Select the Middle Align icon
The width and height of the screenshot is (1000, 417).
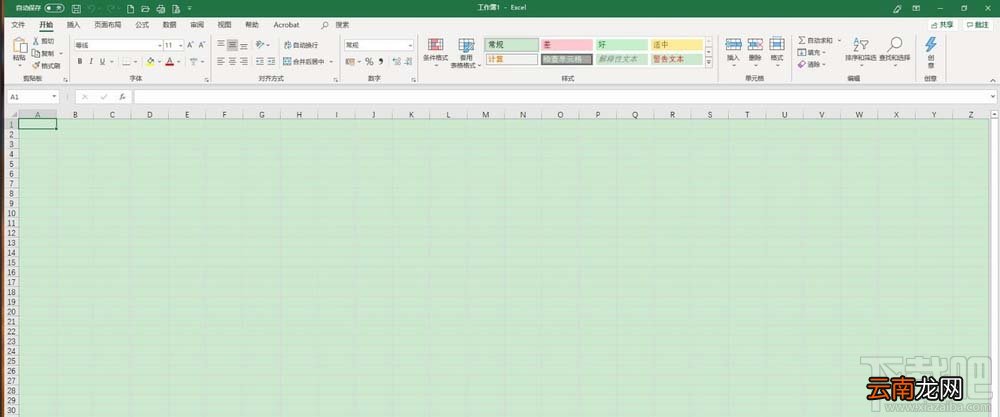(233, 45)
